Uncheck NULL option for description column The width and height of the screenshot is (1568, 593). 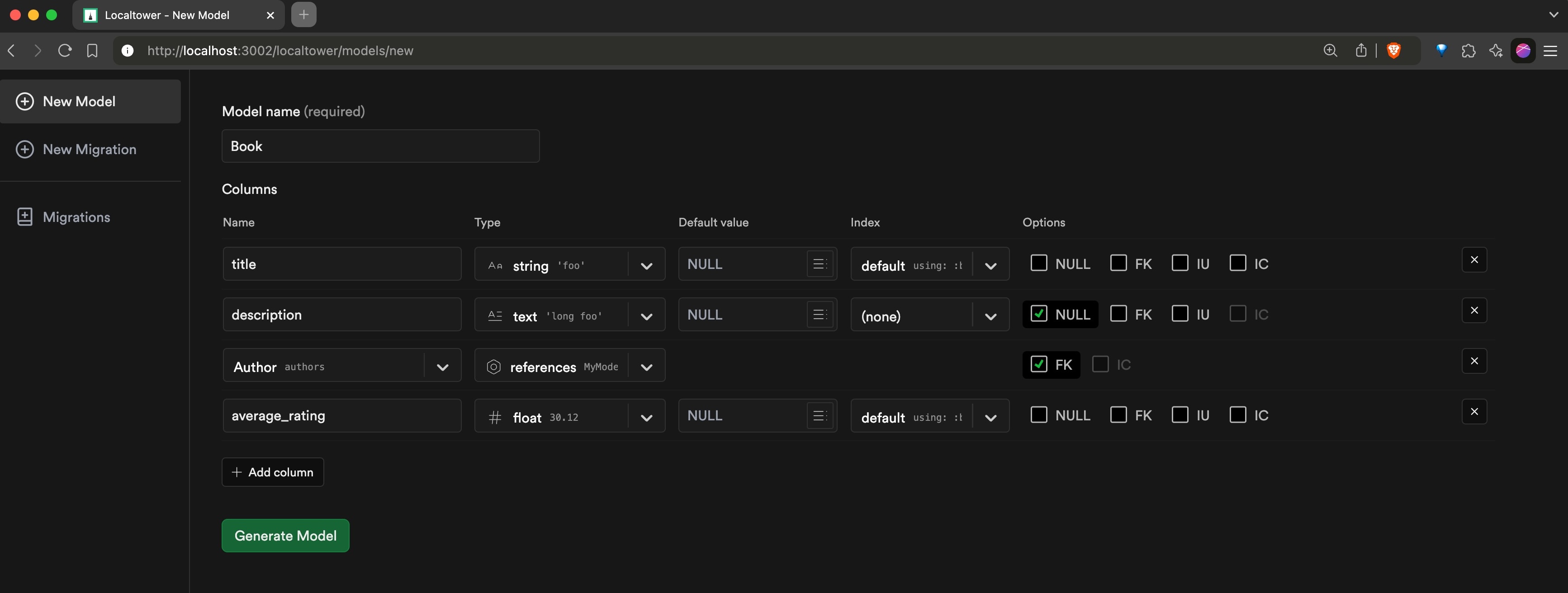point(1038,314)
